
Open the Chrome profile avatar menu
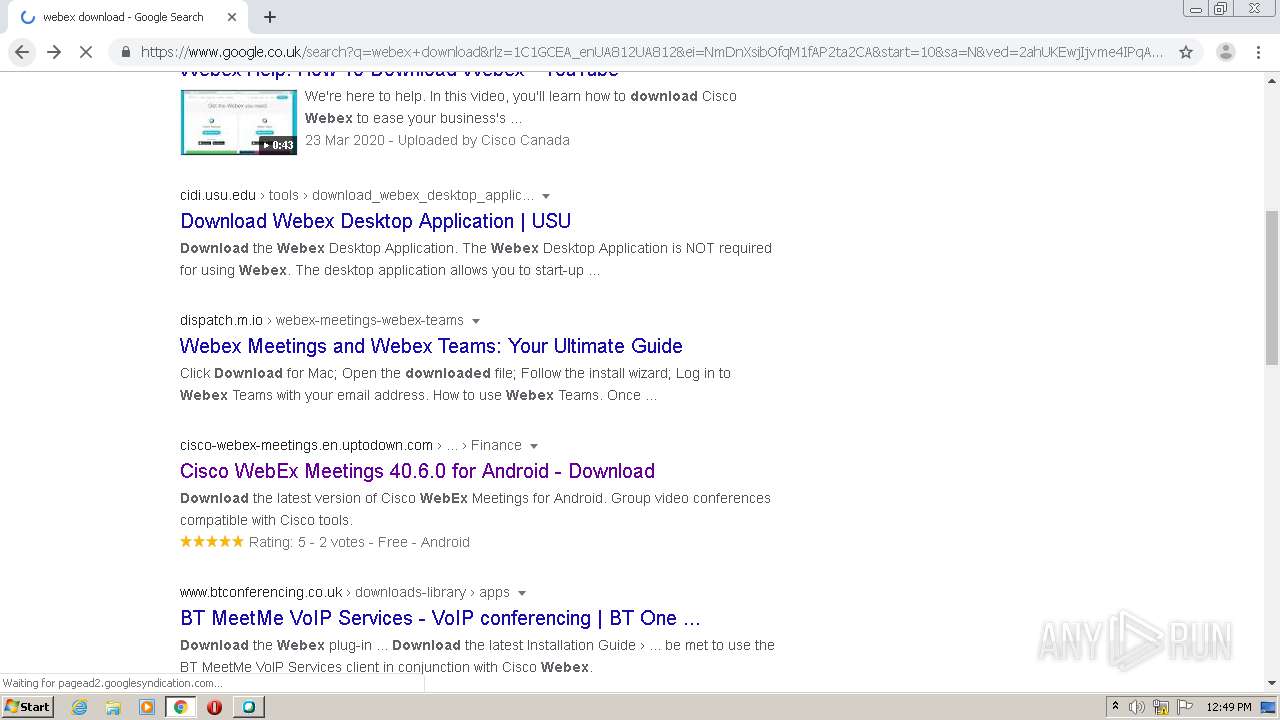pyautogui.click(x=1226, y=52)
